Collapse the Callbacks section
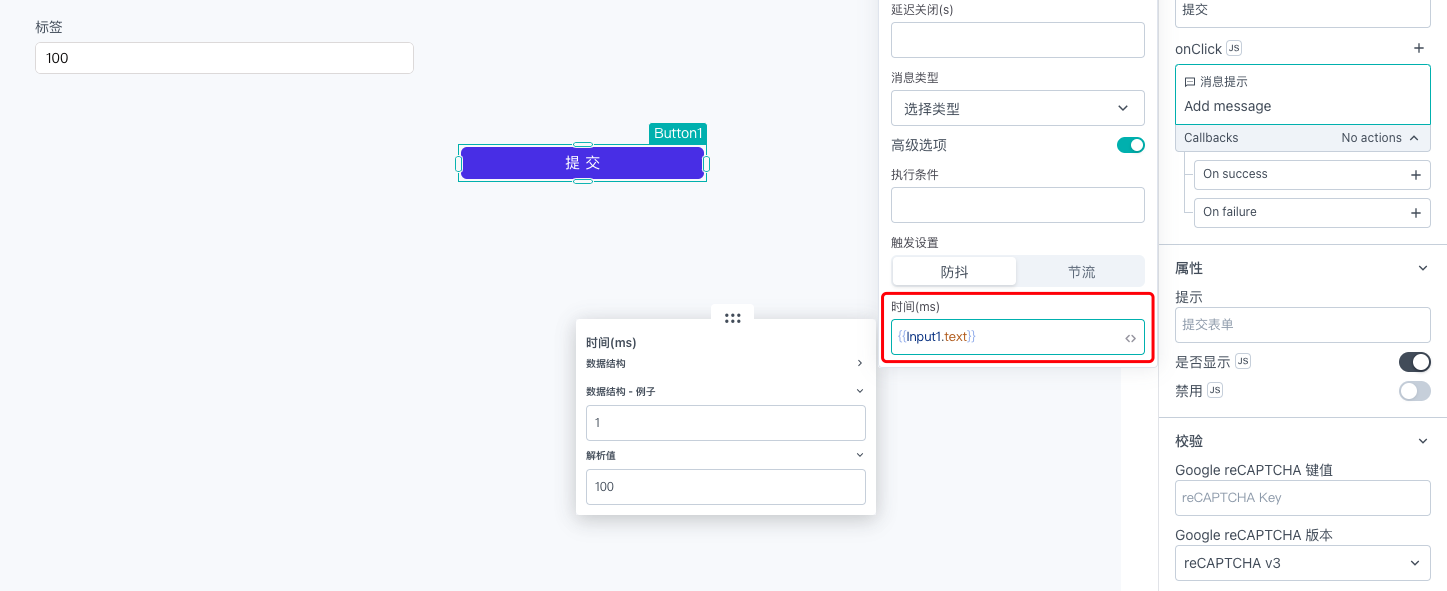1447x591 pixels. (1413, 138)
